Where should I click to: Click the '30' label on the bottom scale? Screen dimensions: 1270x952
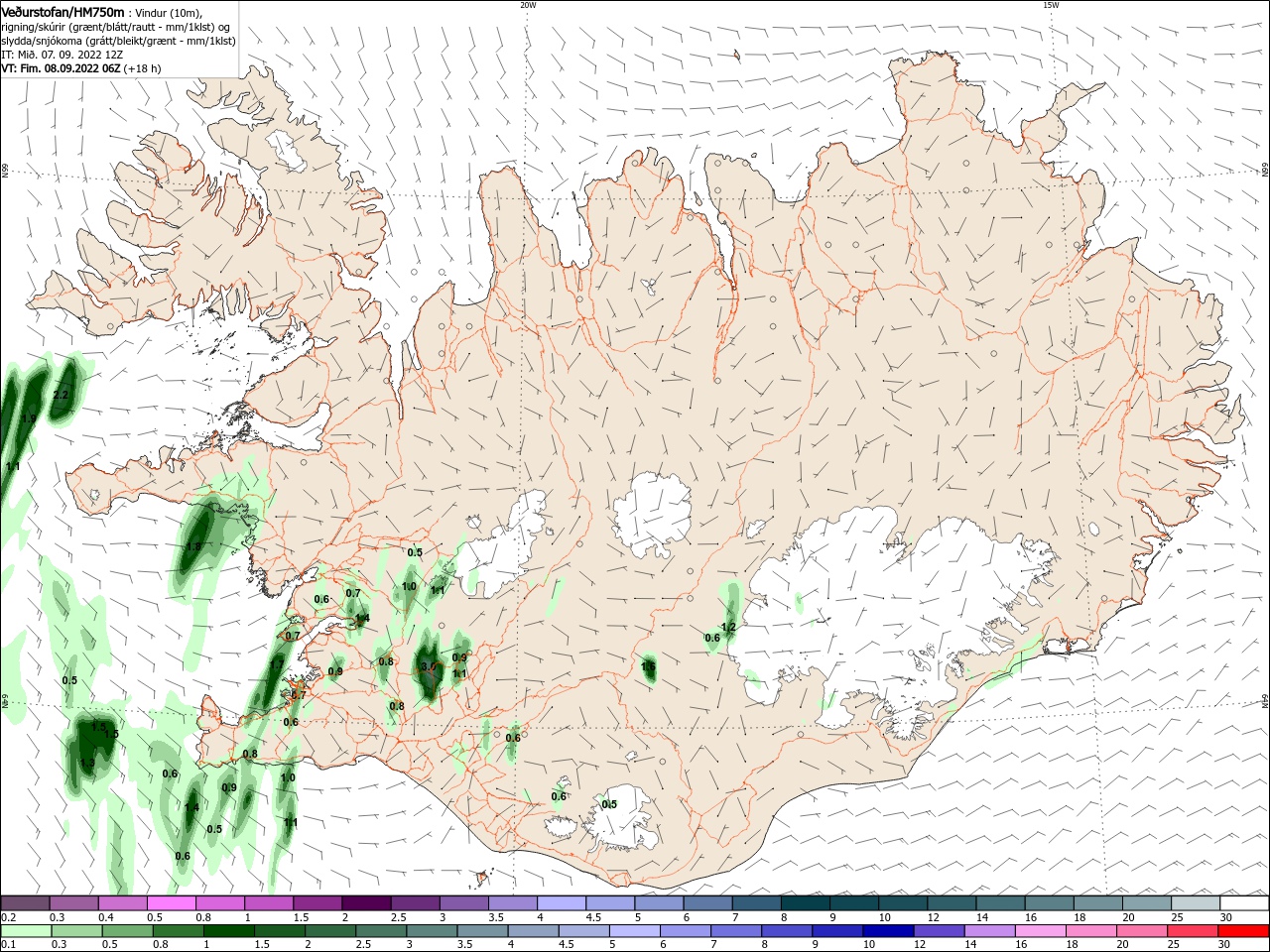[1226, 945]
